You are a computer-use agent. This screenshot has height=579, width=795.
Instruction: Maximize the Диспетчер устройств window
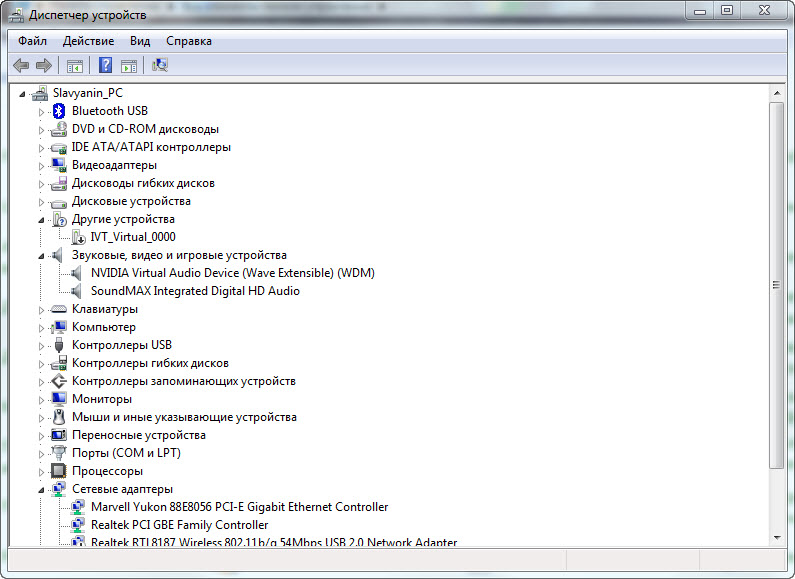click(x=727, y=11)
